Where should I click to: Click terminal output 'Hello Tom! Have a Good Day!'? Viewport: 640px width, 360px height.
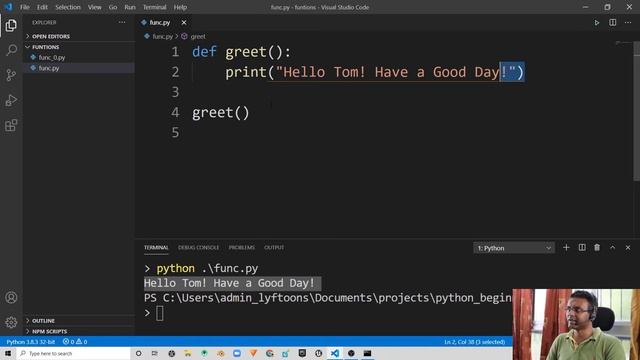pos(229,283)
